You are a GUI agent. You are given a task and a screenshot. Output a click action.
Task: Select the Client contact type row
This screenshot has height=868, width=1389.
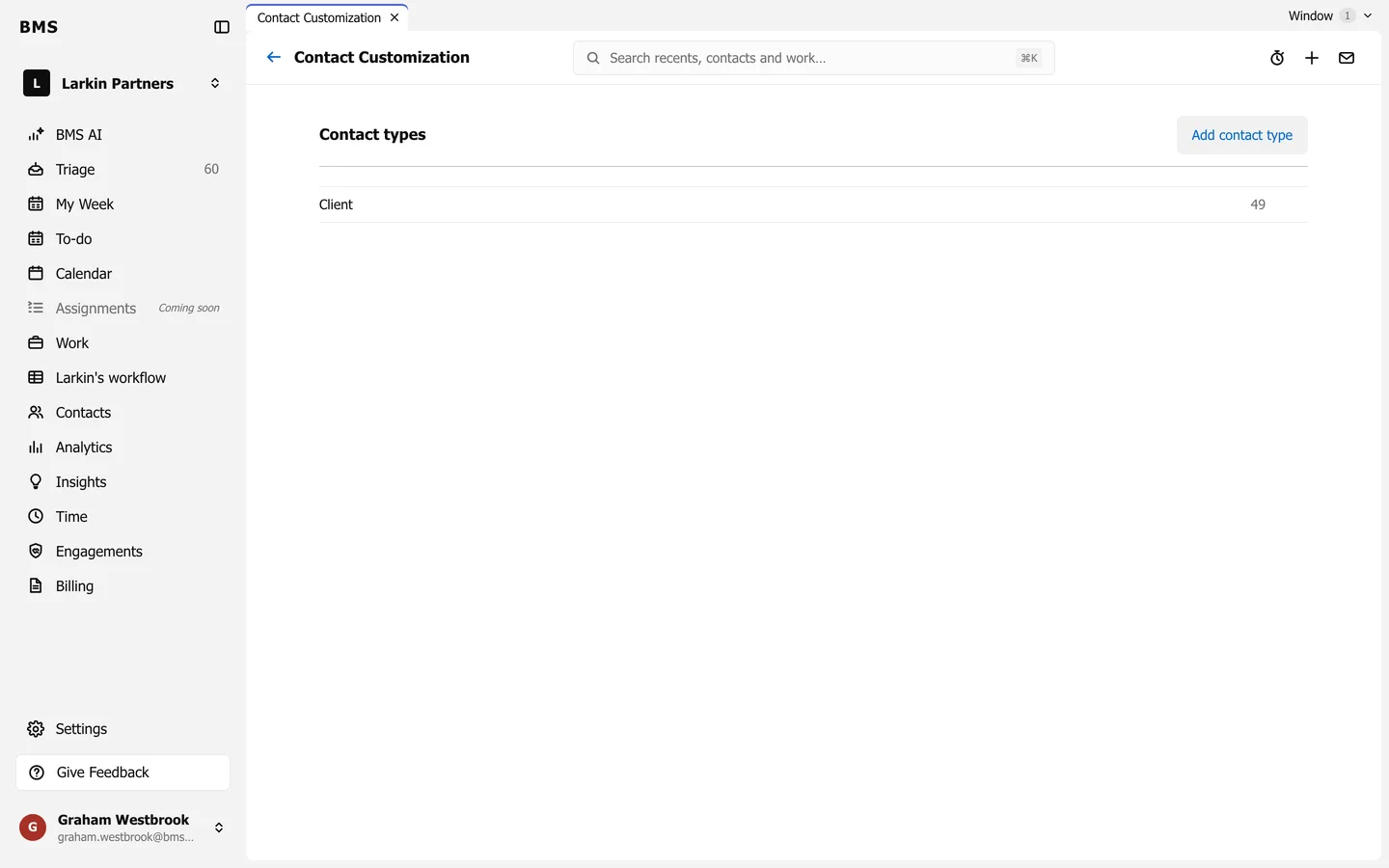click(813, 204)
